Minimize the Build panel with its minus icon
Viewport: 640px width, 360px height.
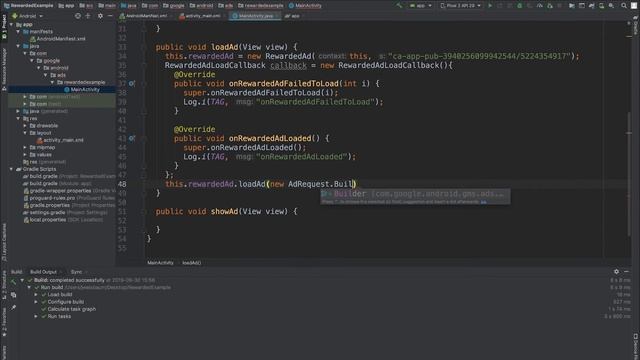[626, 271]
